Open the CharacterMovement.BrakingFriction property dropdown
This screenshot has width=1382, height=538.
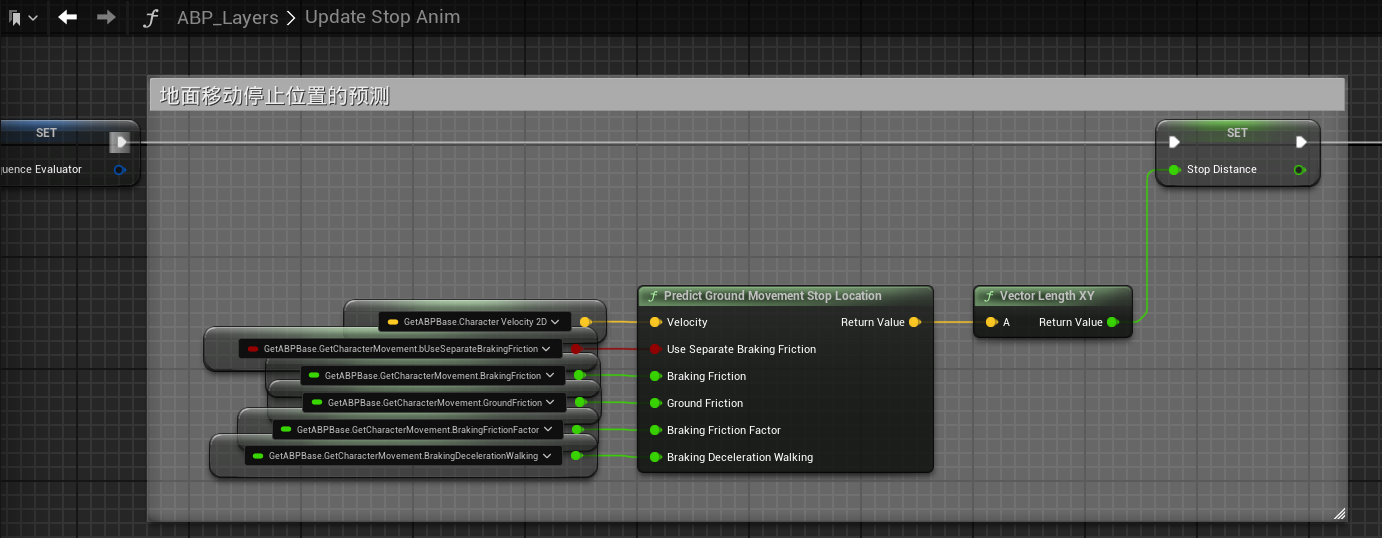(432, 376)
